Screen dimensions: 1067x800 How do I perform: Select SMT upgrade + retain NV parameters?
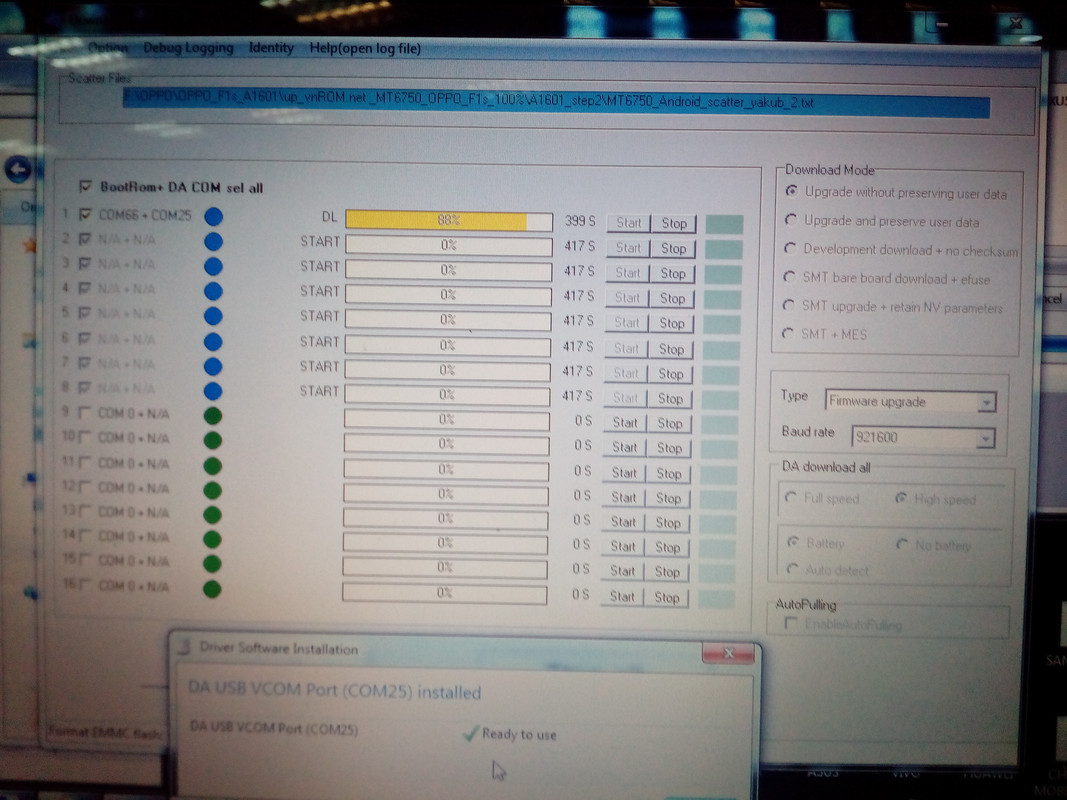(789, 305)
